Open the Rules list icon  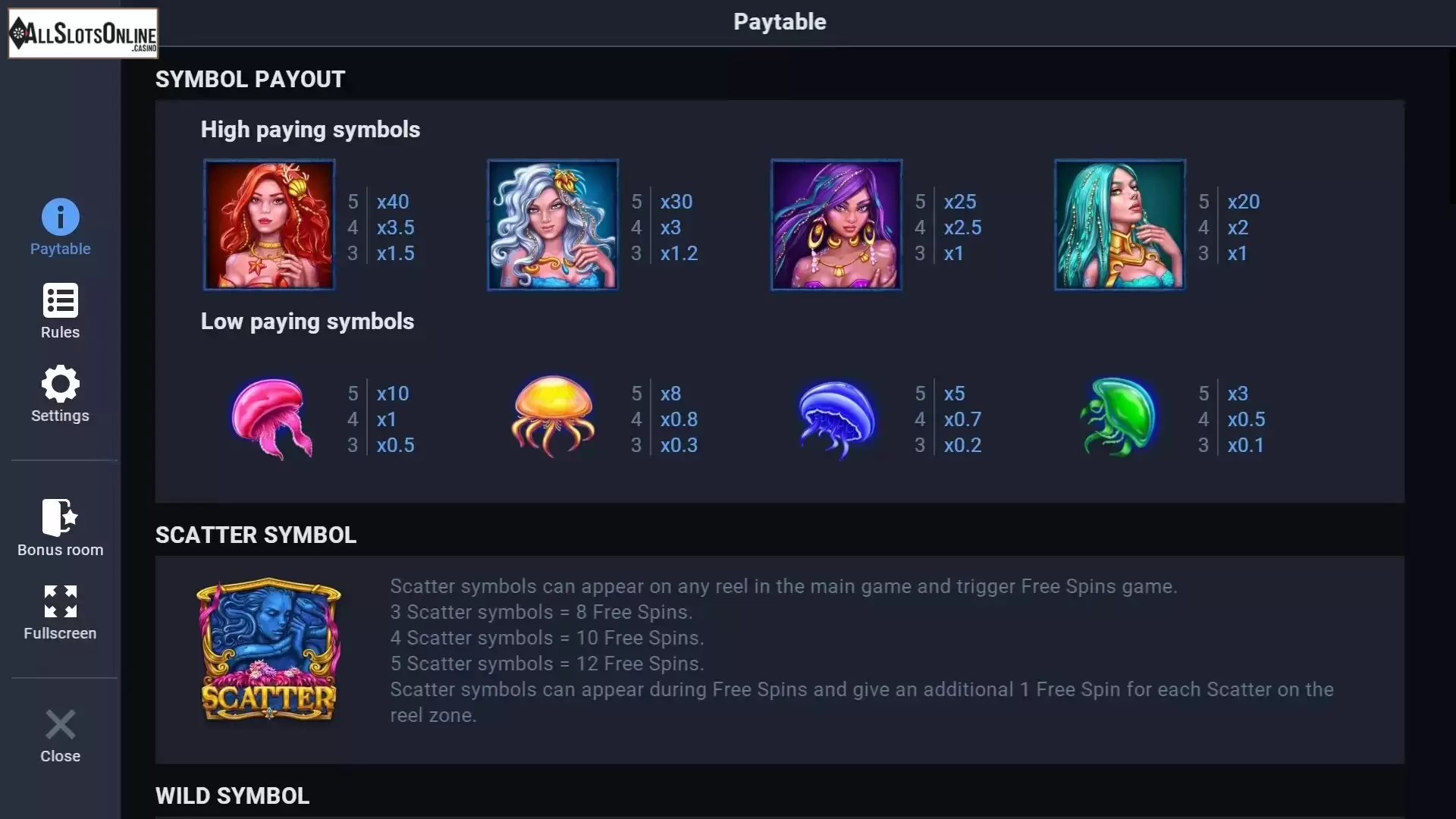[60, 301]
